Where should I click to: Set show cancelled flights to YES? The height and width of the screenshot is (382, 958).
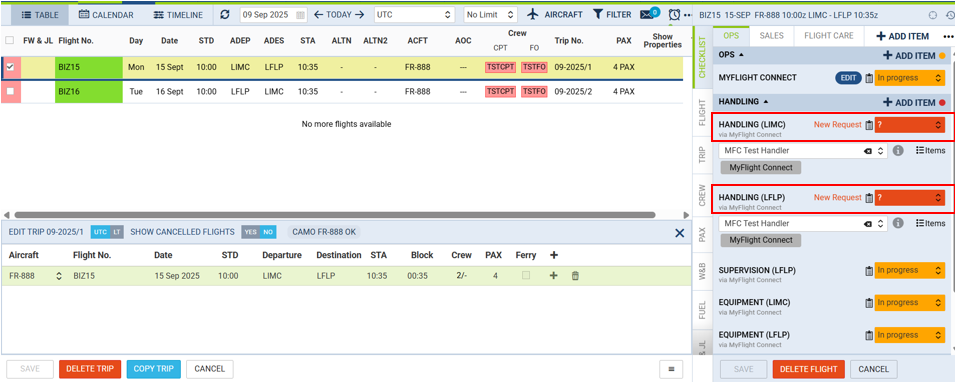coord(249,232)
